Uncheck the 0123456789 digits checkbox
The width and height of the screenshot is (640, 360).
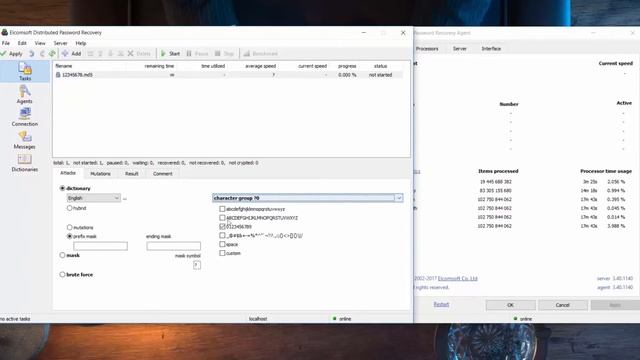[x=222, y=226]
